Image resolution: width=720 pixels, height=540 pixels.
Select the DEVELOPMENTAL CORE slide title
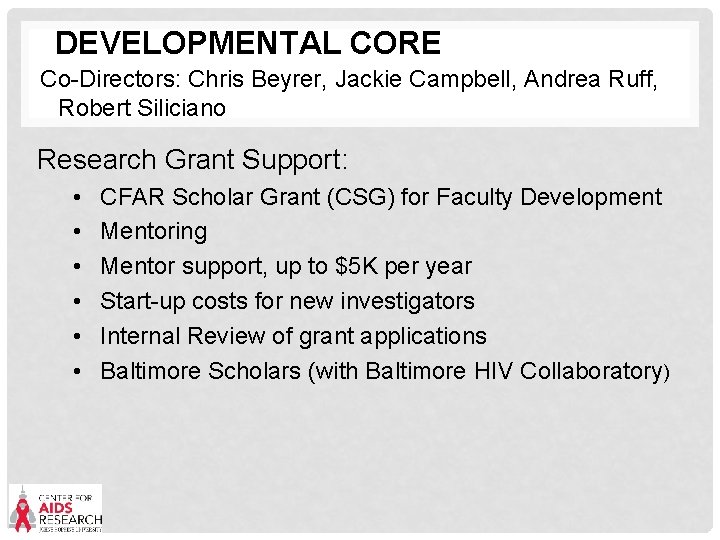247,43
